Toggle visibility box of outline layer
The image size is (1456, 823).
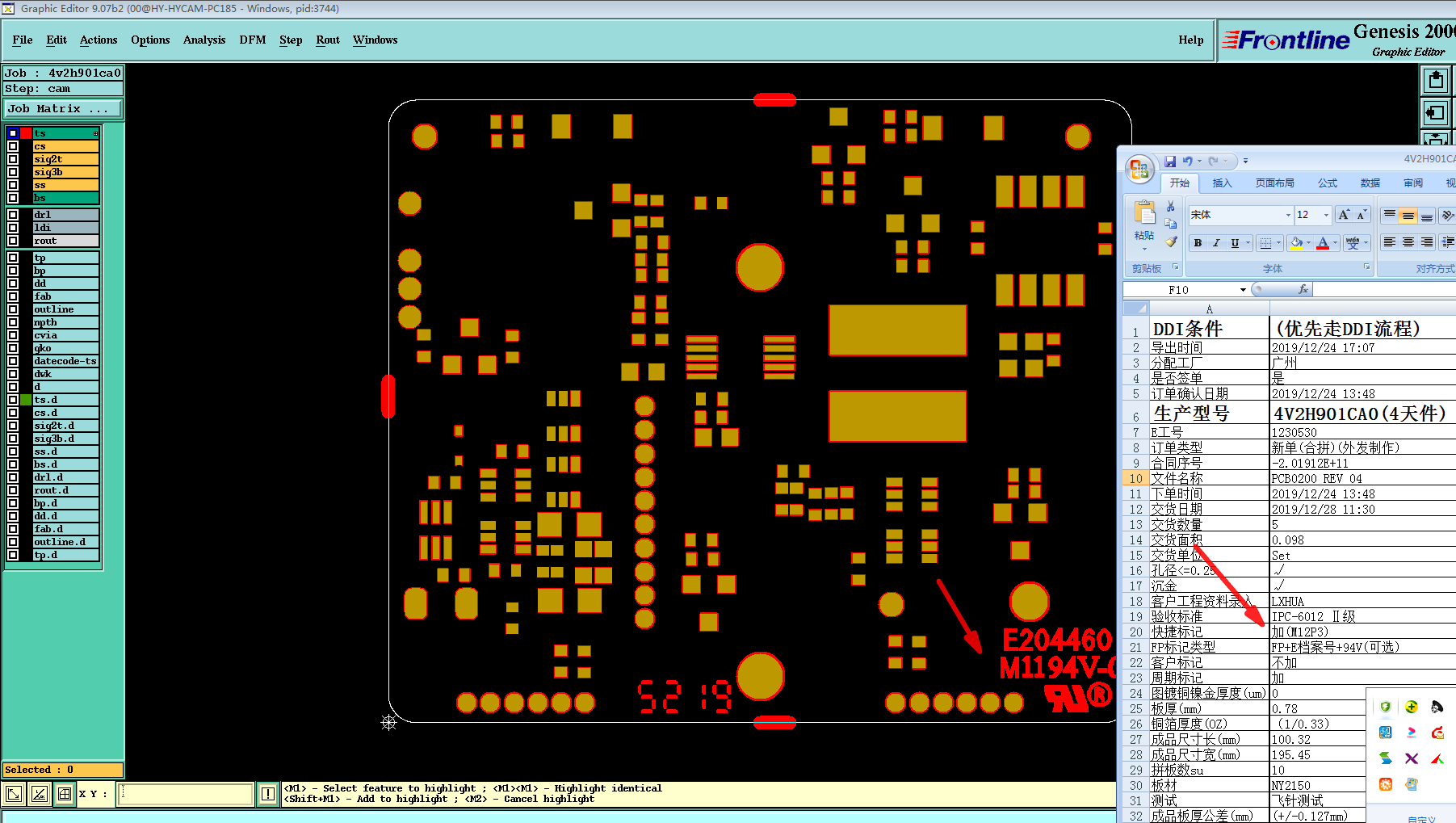(x=13, y=309)
